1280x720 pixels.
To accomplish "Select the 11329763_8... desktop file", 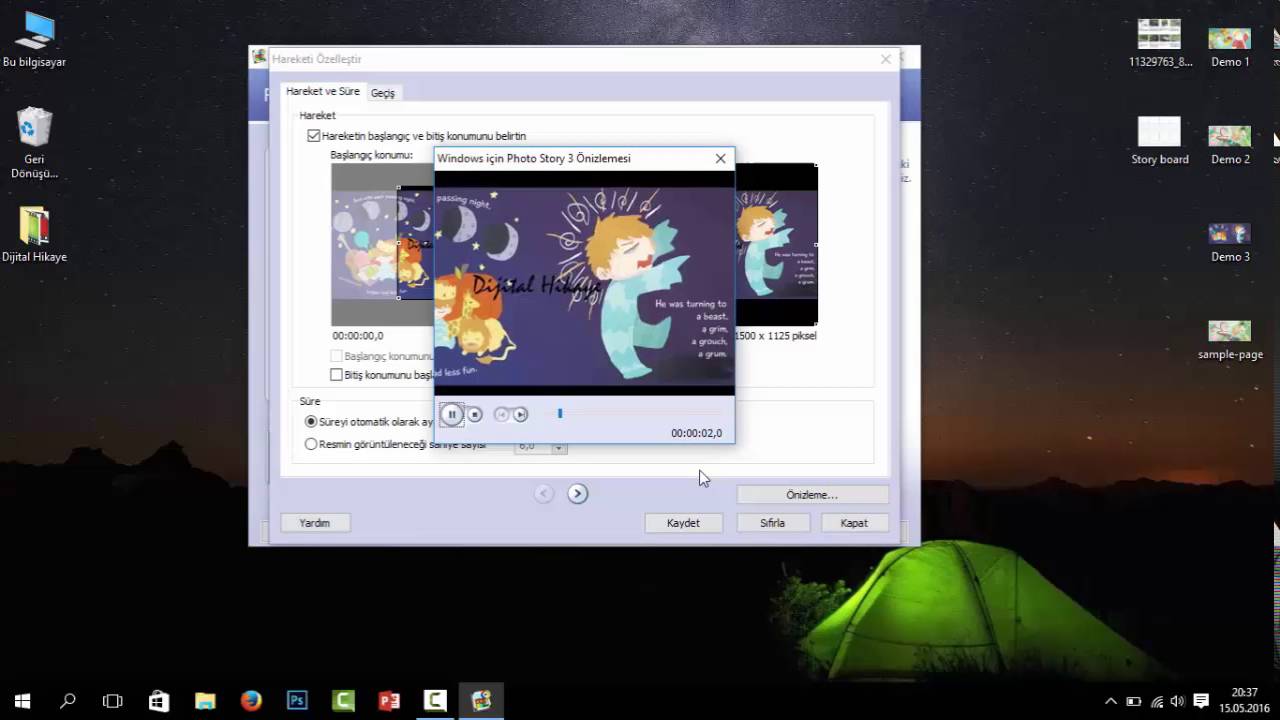I will tap(1160, 44).
